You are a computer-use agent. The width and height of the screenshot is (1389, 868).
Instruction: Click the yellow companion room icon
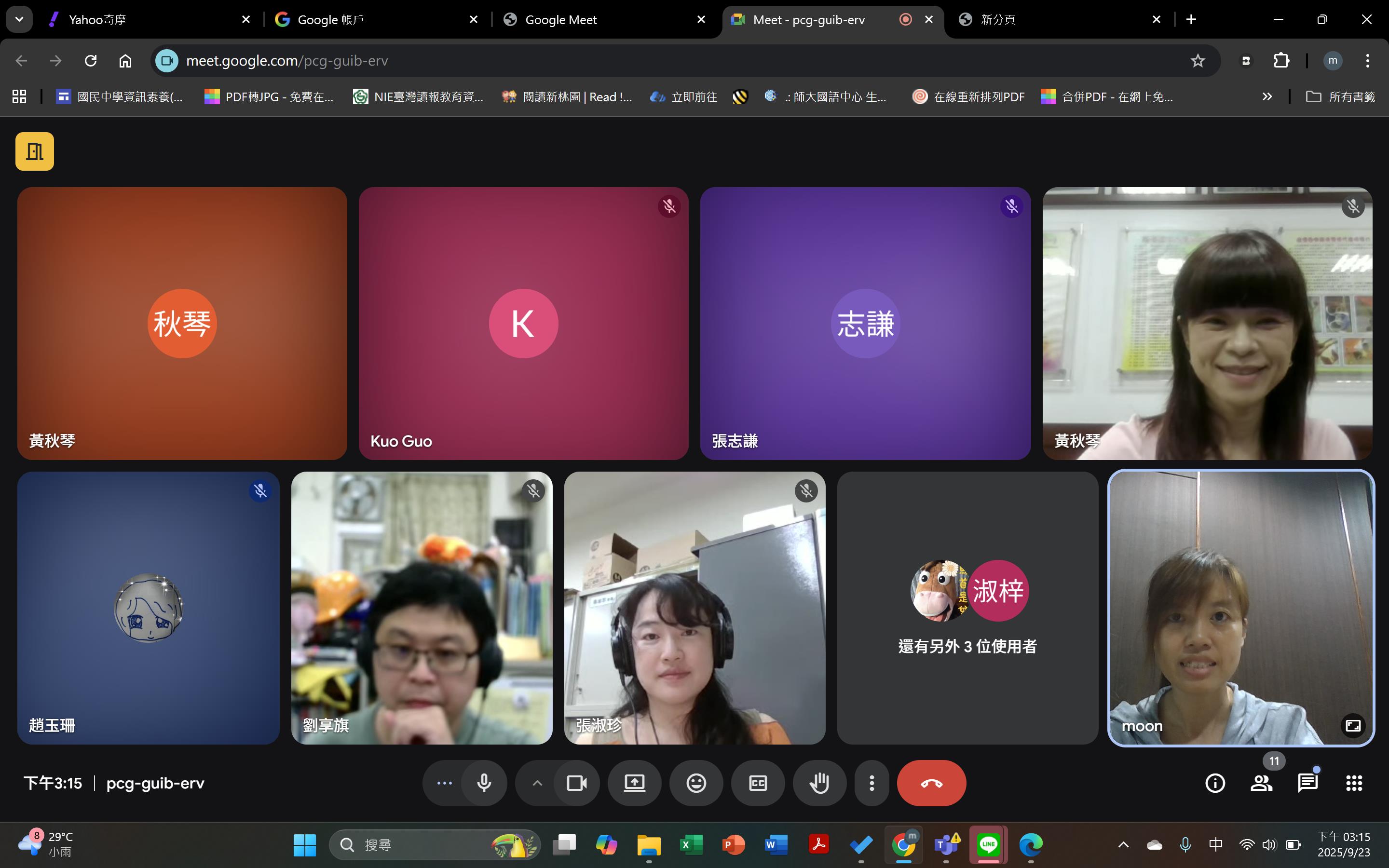[34, 151]
